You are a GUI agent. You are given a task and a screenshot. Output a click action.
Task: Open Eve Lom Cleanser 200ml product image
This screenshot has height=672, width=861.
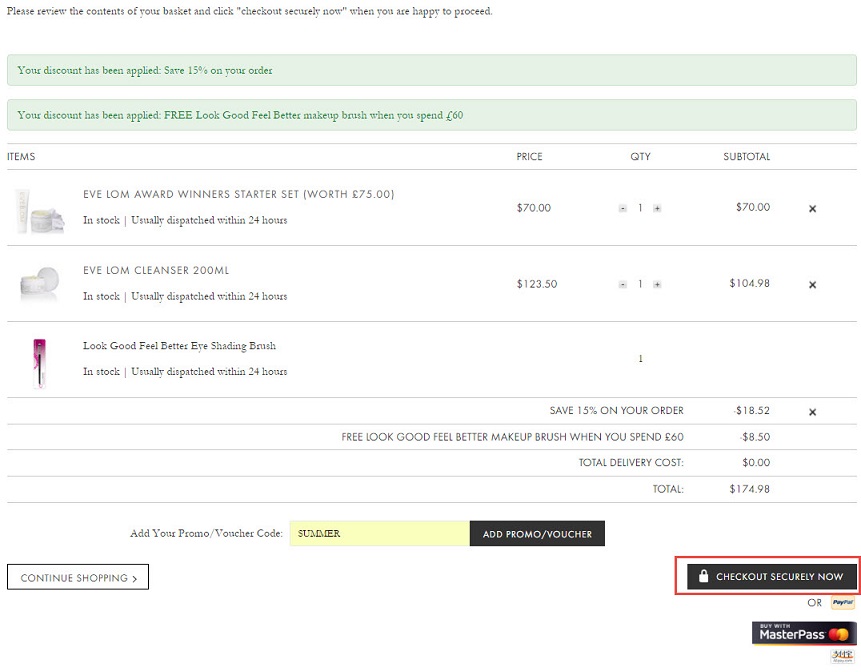pyautogui.click(x=40, y=284)
